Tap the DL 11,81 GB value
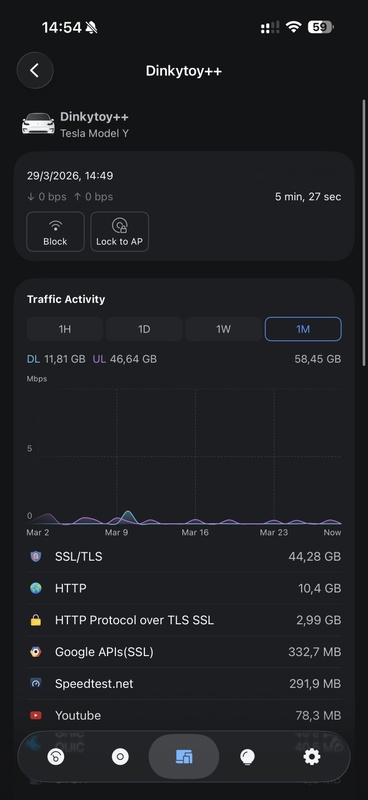The image size is (368, 800). (x=56, y=359)
